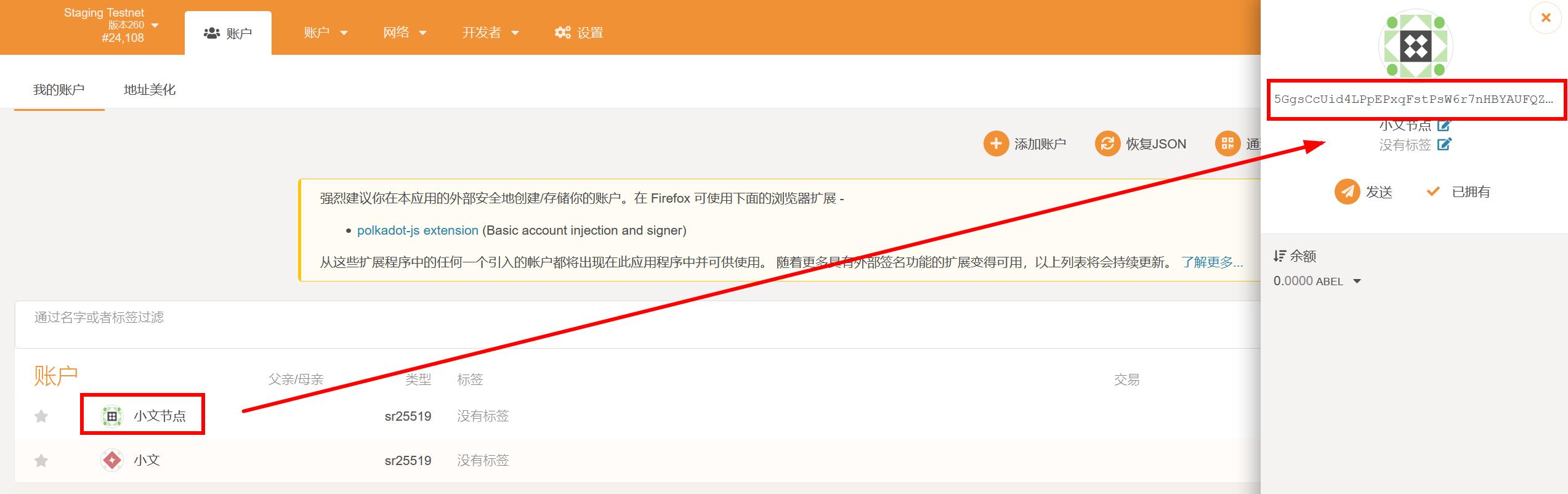Open 设置 with the gears icon
Image resolution: width=1568 pixels, height=494 pixels.
[x=579, y=33]
